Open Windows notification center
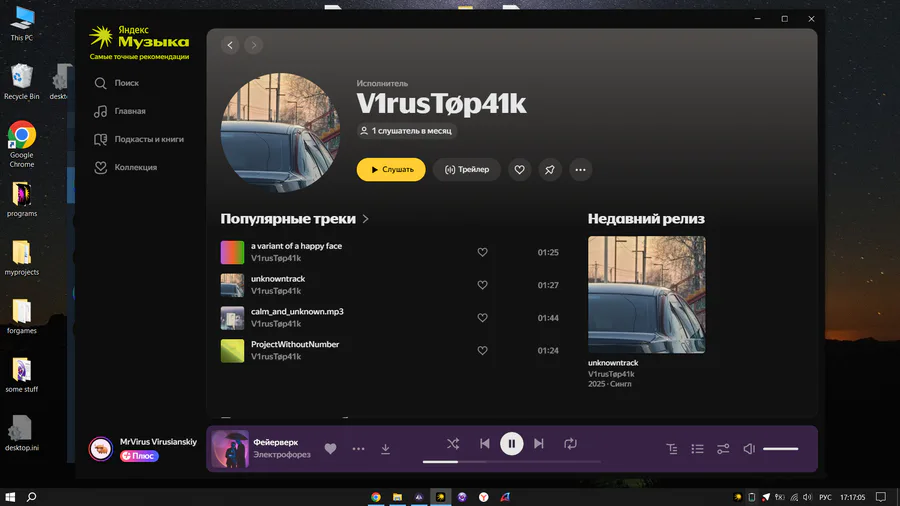 pos(881,497)
